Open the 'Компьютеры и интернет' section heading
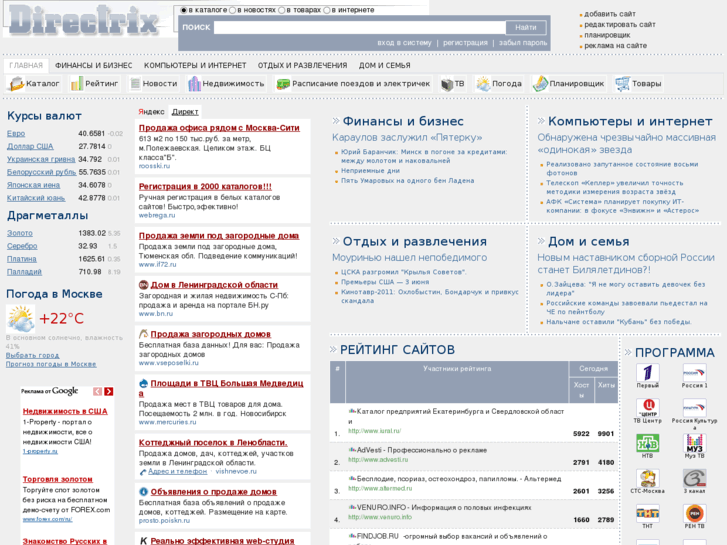This screenshot has width=727, height=545. (630, 122)
